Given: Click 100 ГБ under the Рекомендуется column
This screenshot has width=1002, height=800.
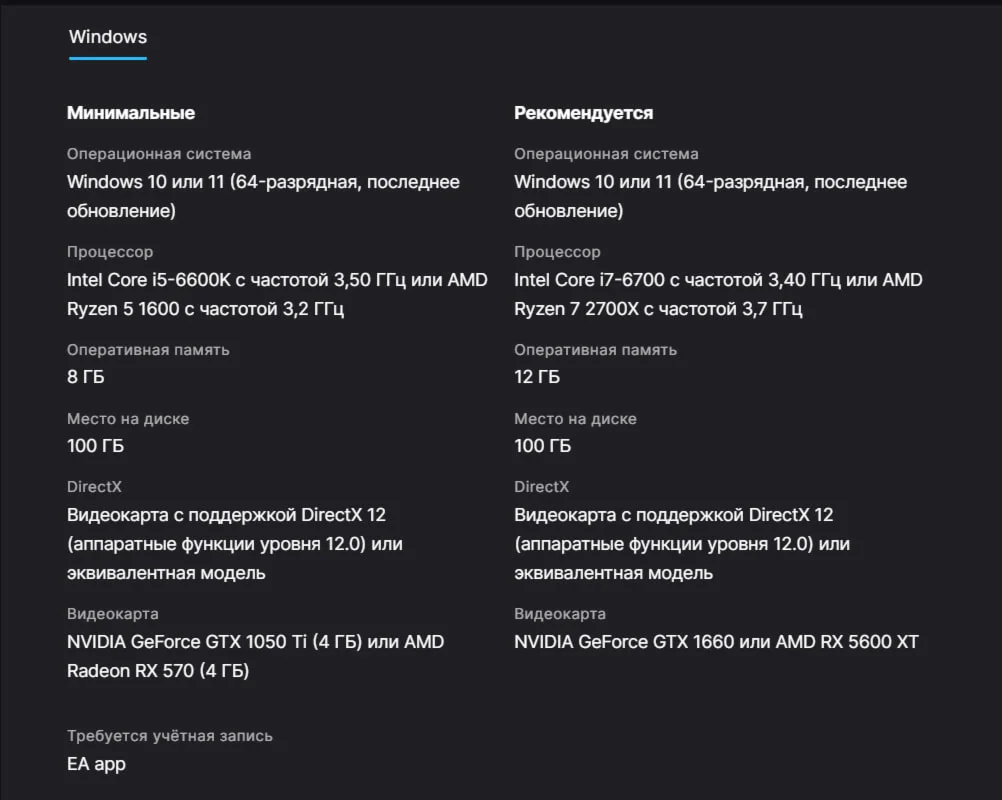Looking at the screenshot, I should [543, 446].
